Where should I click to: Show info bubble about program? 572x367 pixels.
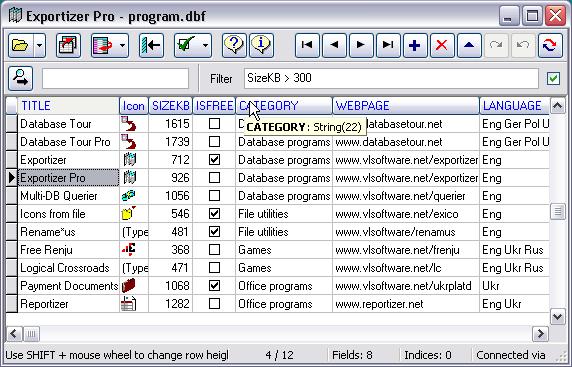(x=261, y=45)
